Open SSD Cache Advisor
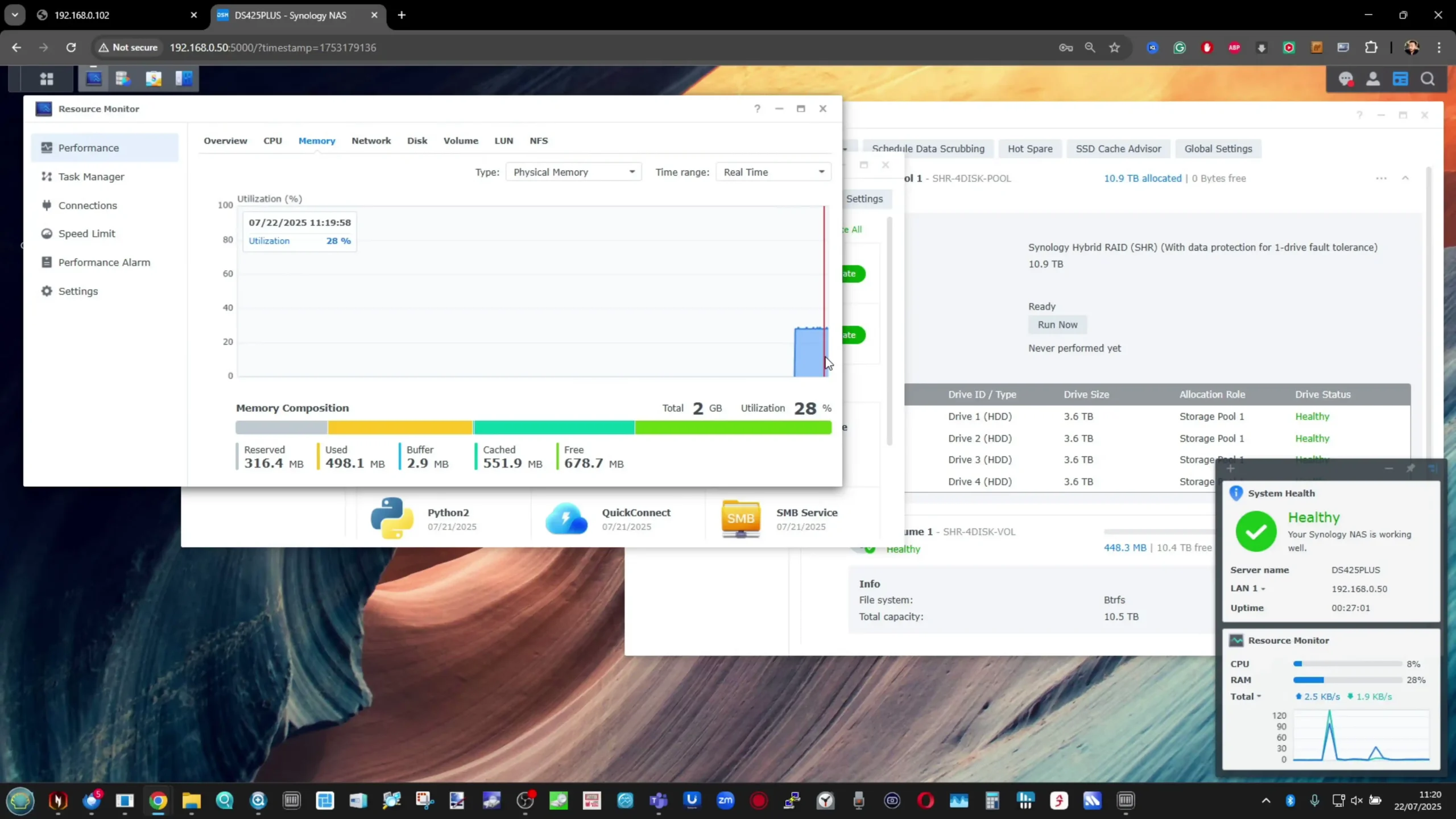Image resolution: width=1456 pixels, height=819 pixels. click(1118, 148)
